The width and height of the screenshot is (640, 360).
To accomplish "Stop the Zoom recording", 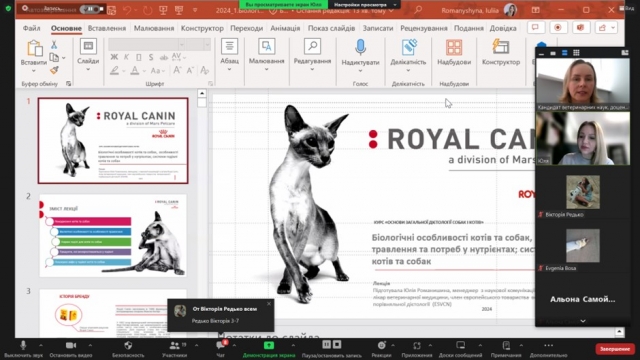I will pos(337,344).
